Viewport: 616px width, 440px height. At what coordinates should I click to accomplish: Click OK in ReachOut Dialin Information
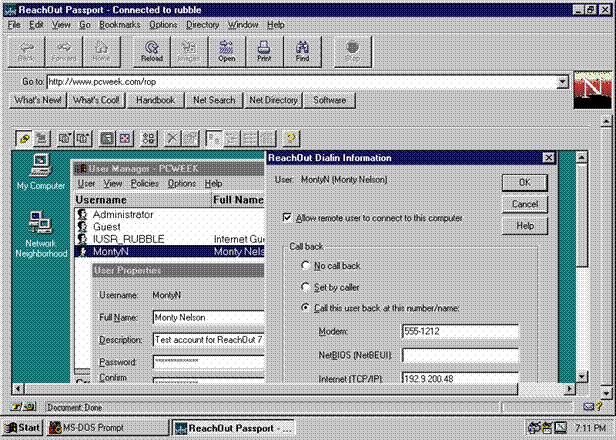(x=525, y=183)
